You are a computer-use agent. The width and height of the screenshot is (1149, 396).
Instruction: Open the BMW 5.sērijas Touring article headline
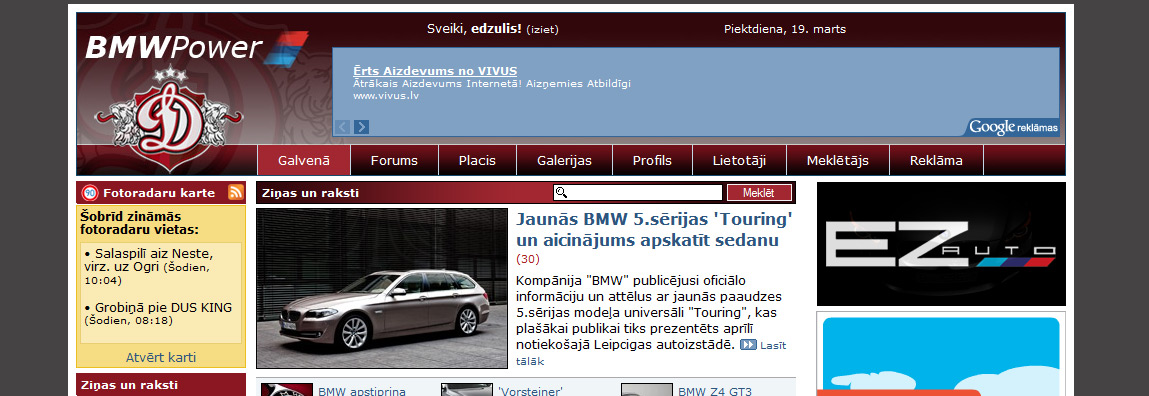pyautogui.click(x=654, y=230)
